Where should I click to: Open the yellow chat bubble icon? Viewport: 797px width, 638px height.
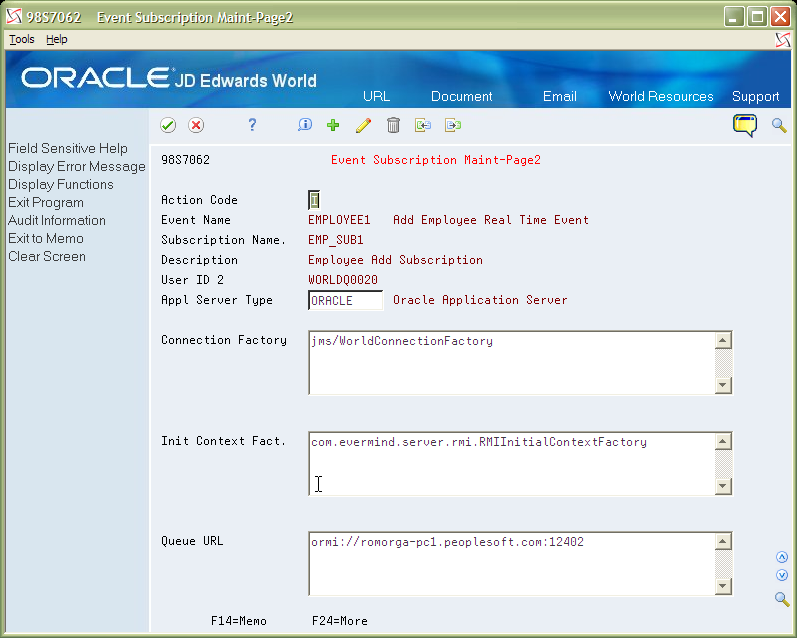(x=745, y=126)
